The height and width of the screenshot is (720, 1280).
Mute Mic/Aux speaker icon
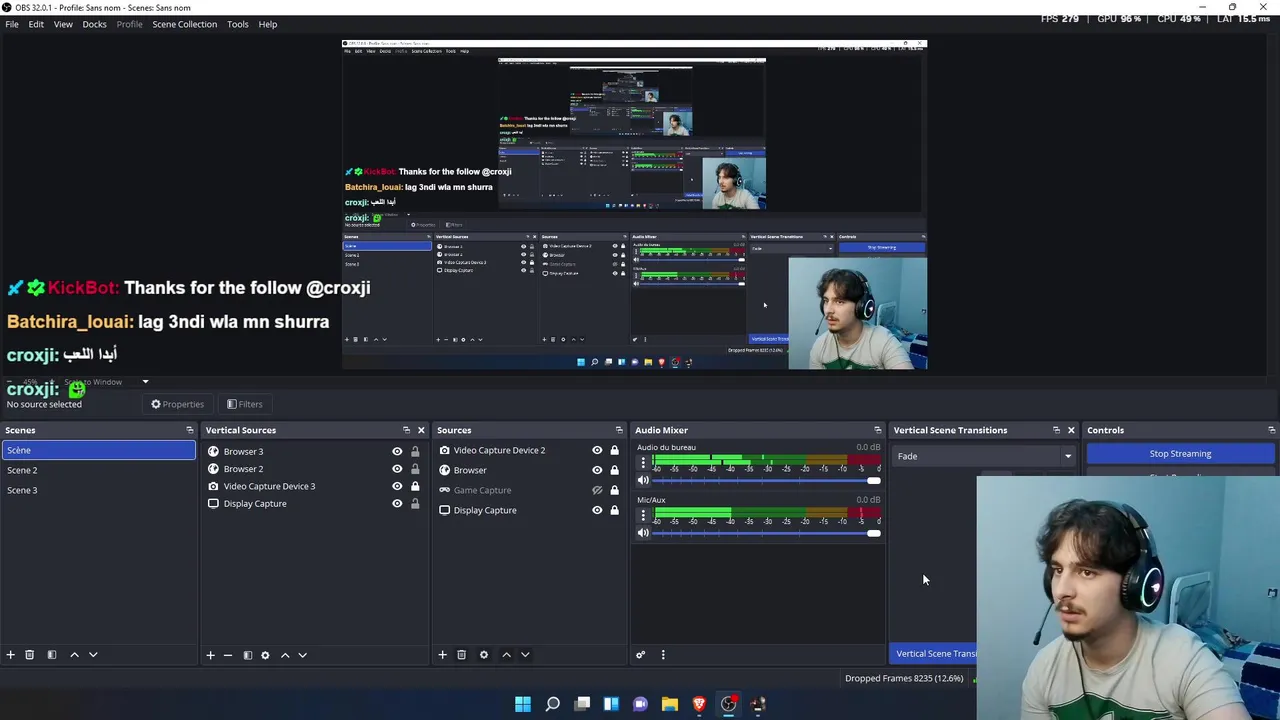[x=643, y=533]
